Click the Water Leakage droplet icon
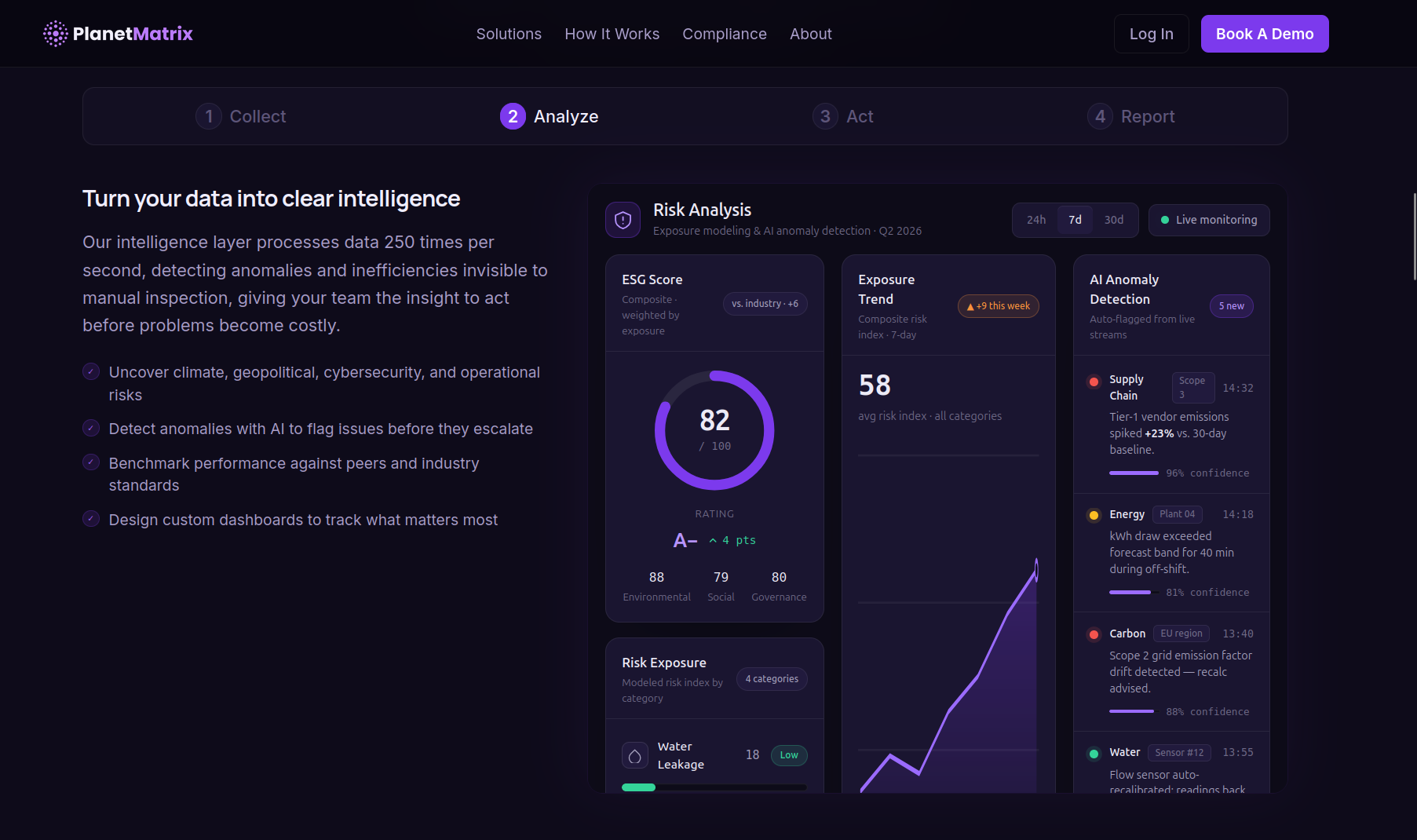 [634, 755]
